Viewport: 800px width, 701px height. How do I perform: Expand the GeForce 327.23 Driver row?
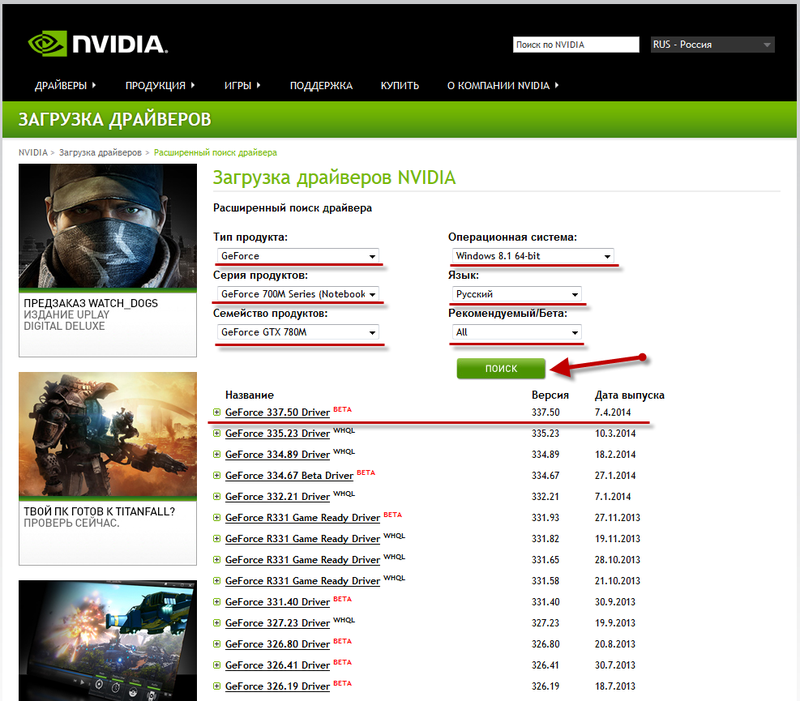[x=217, y=623]
